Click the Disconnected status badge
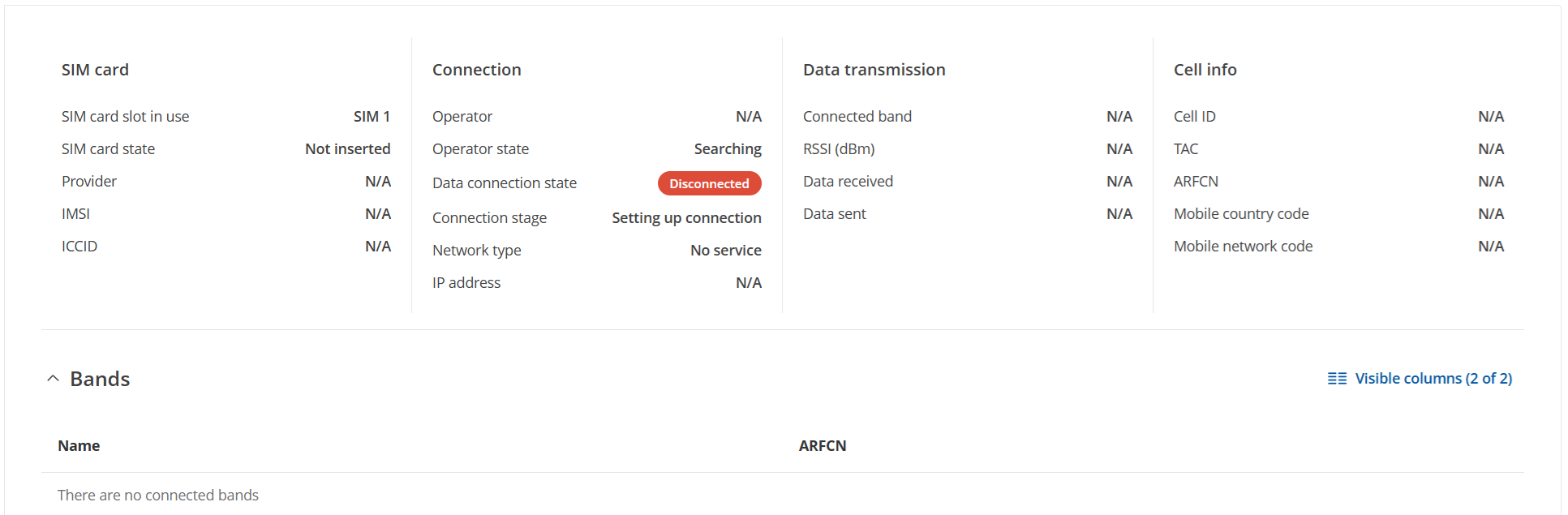This screenshot has height=515, width=1568. pyautogui.click(x=709, y=183)
